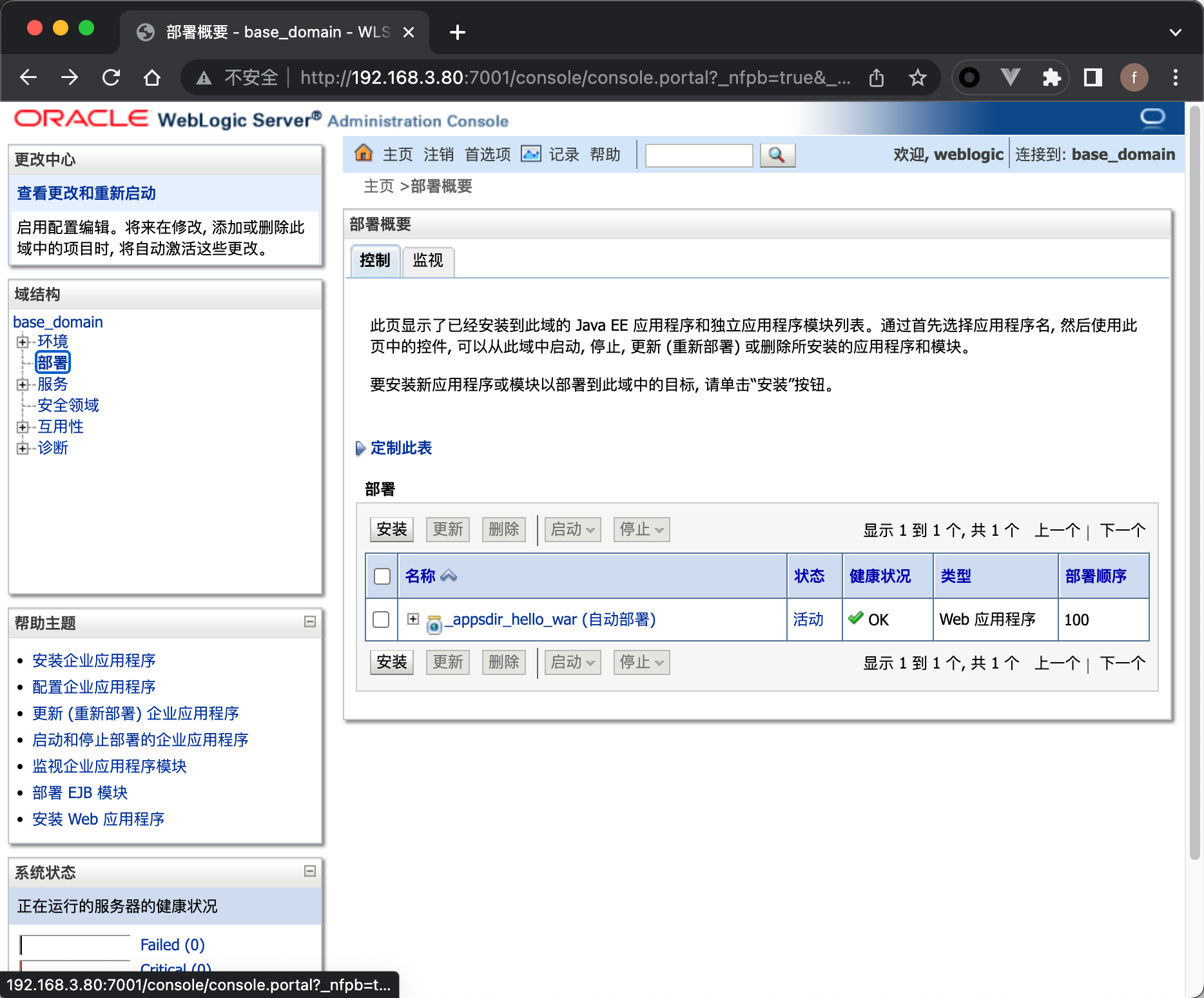The height and width of the screenshot is (998, 1204).
Task: Click the top 安装 button
Action: [x=392, y=529]
